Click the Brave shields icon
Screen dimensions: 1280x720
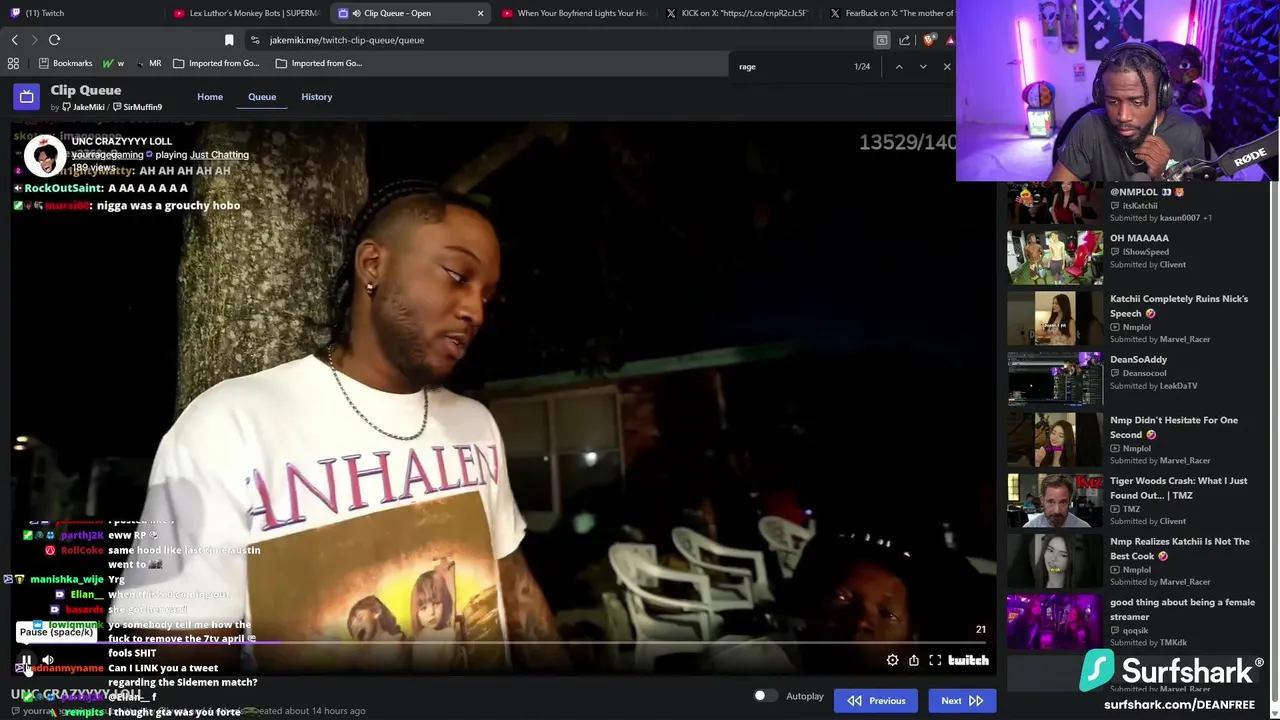929,40
